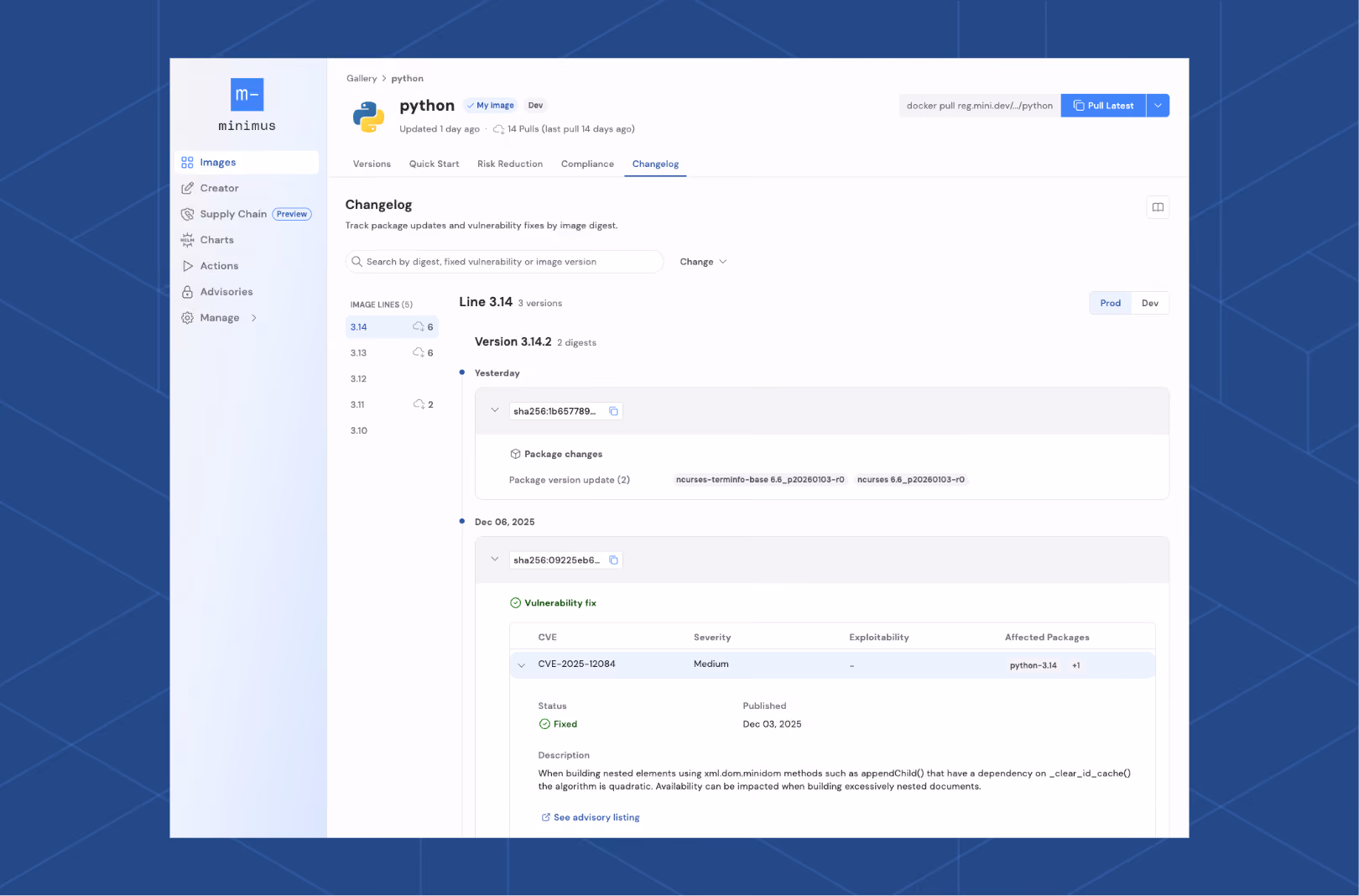Select image line 3.14
This screenshot has width=1359, height=896.
coord(392,327)
